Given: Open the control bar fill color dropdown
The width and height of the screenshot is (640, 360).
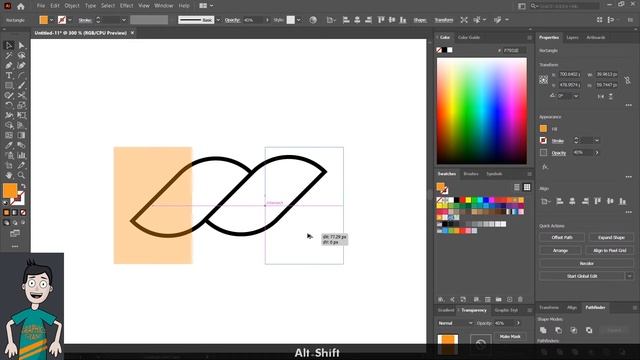Looking at the screenshot, I should [x=51, y=20].
